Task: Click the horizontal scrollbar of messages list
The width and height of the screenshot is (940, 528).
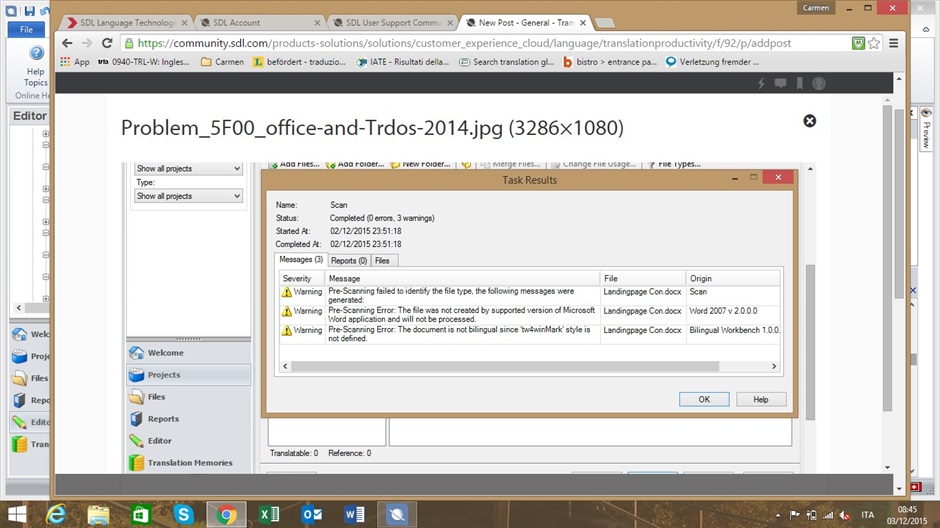Action: pos(505,366)
